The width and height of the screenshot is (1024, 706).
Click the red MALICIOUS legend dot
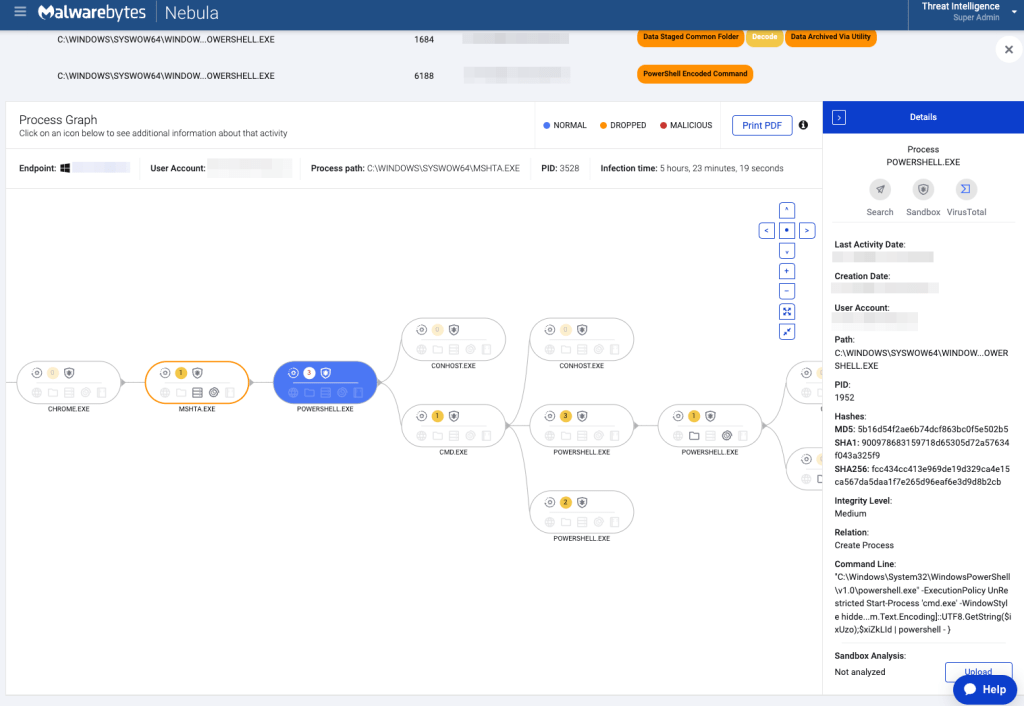[x=664, y=125]
